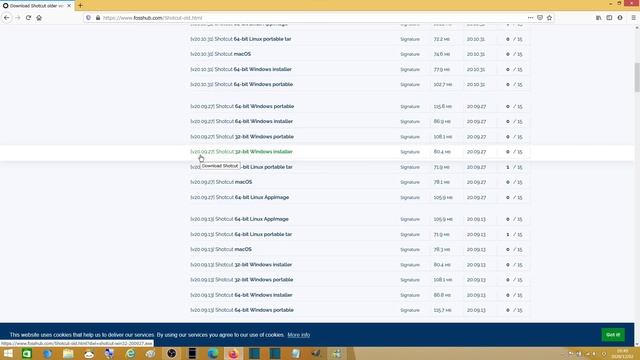Download v20.10.31 64-bit Windows installer
The width and height of the screenshot is (640, 360).
(241, 69)
